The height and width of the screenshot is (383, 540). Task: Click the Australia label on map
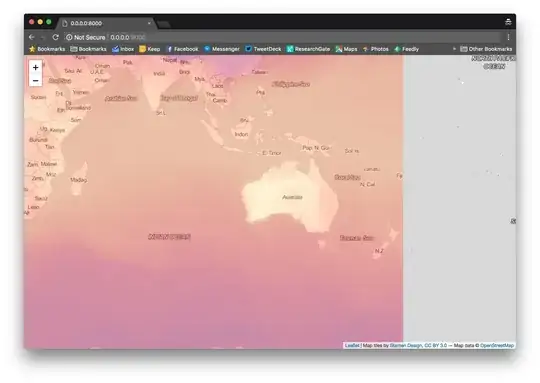coord(292,197)
